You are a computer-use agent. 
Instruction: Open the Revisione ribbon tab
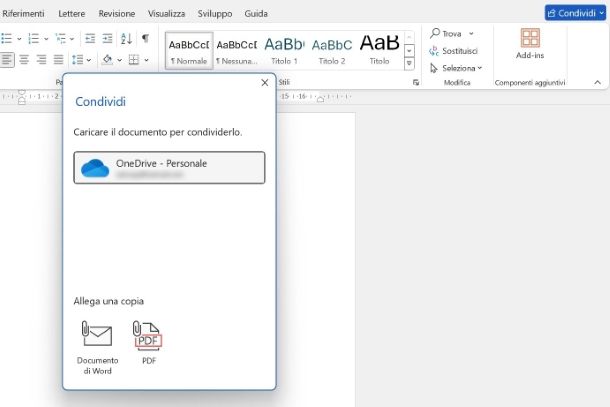pyautogui.click(x=117, y=14)
